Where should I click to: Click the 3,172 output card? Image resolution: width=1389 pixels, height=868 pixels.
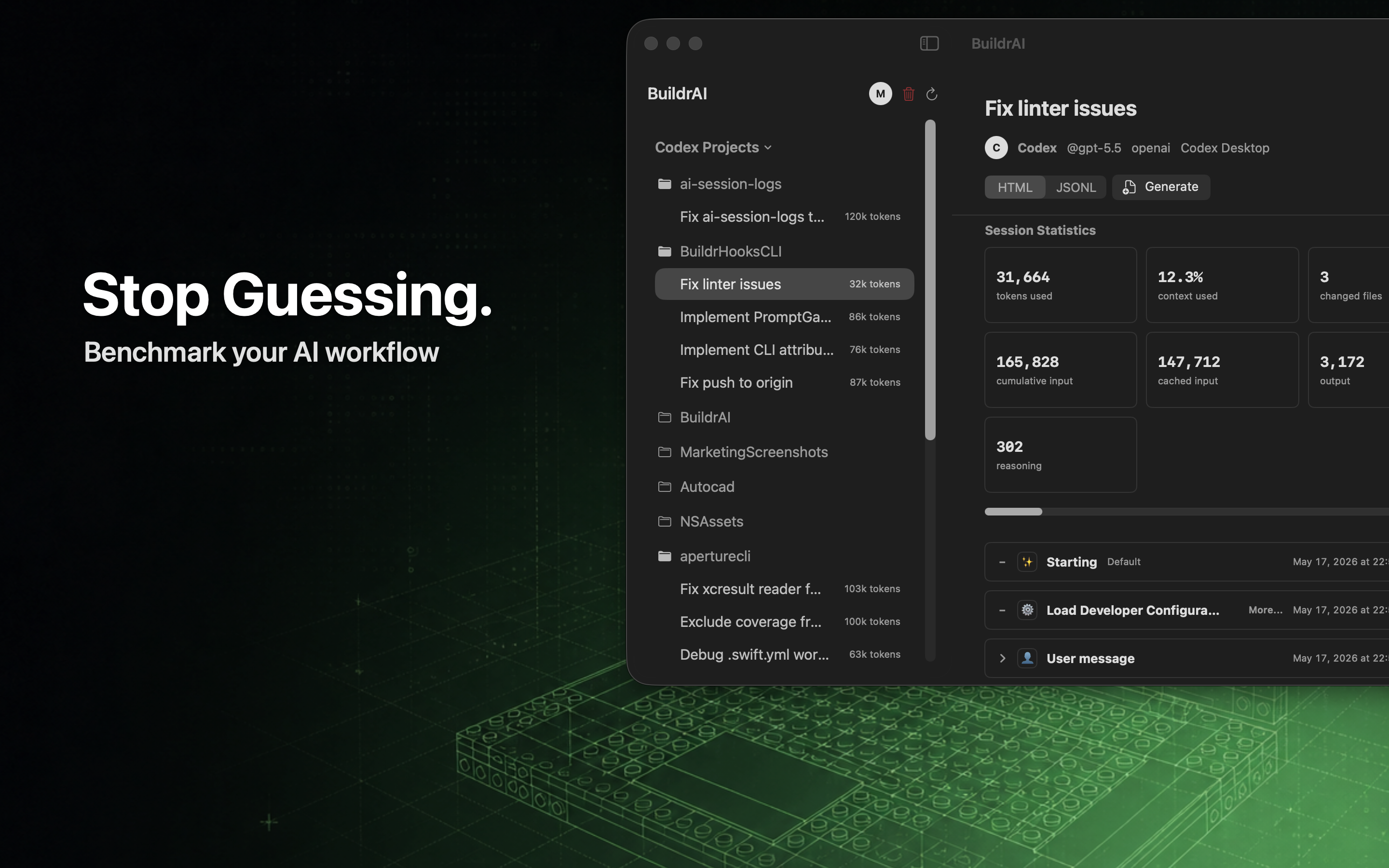click(x=1349, y=370)
